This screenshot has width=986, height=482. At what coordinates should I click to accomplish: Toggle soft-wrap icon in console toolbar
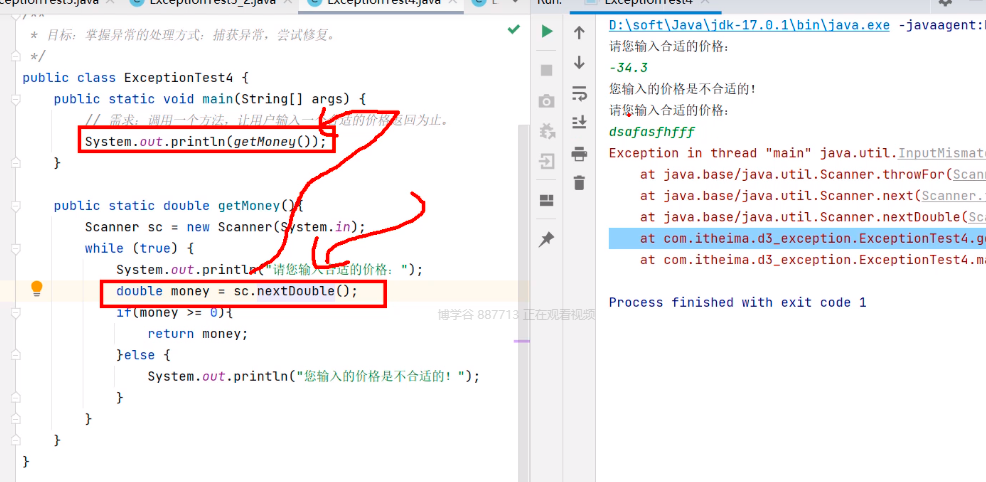pos(580,93)
